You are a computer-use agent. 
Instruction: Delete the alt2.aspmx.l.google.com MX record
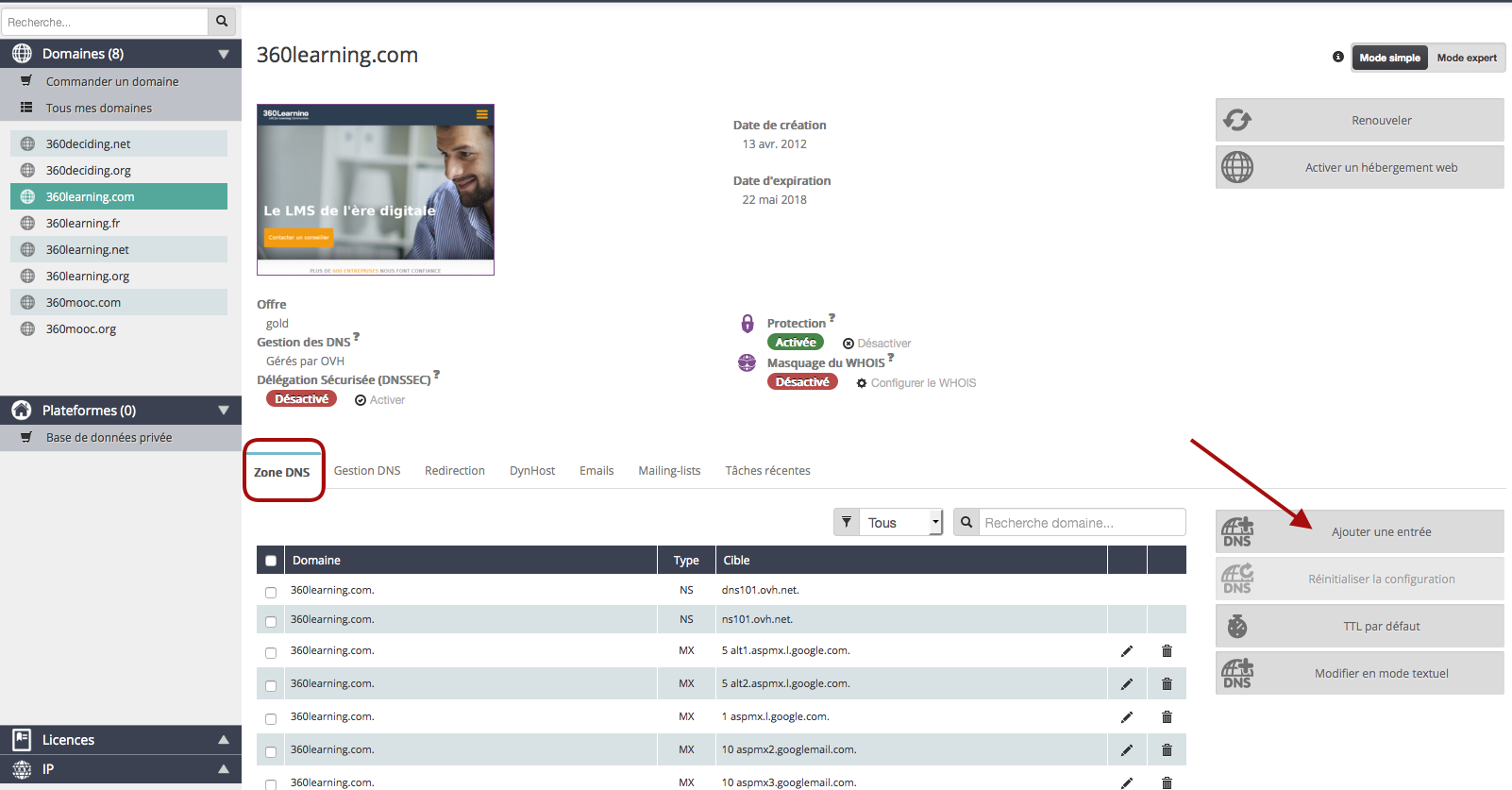[1167, 684]
